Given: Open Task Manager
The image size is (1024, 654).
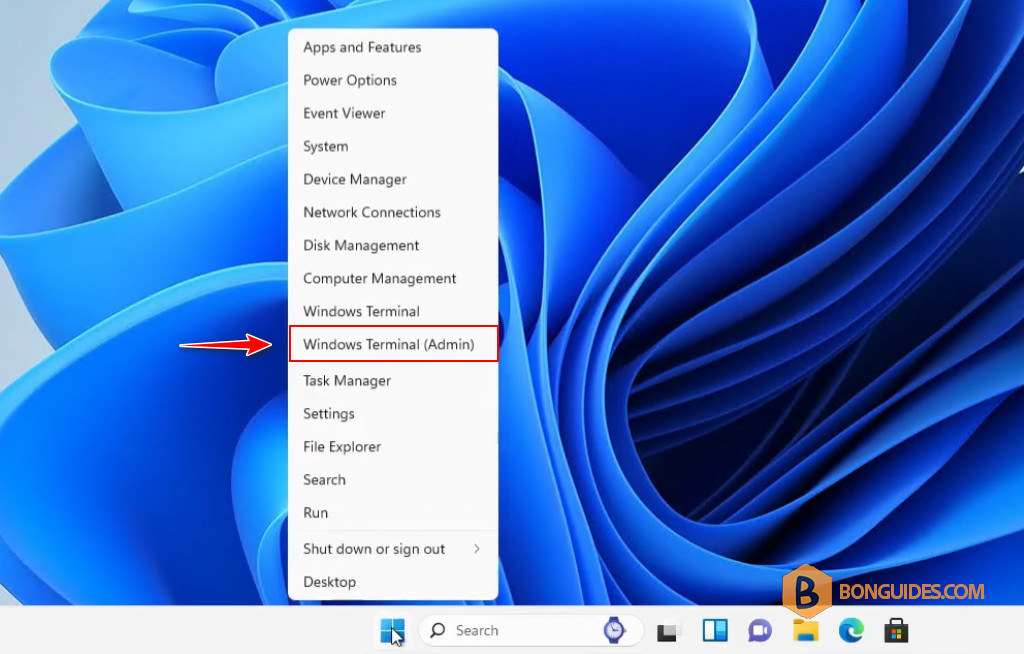Looking at the screenshot, I should (x=392, y=380).
